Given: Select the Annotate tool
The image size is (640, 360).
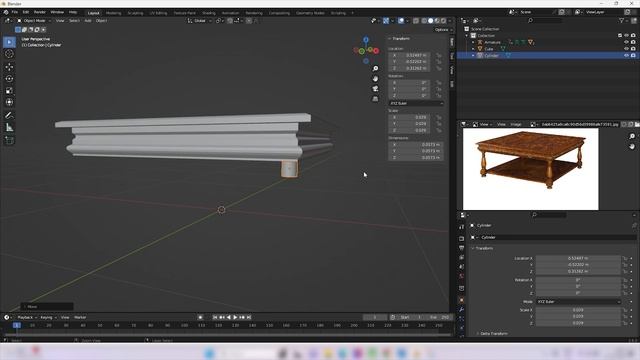Looking at the screenshot, I should pyautogui.click(x=9, y=116).
